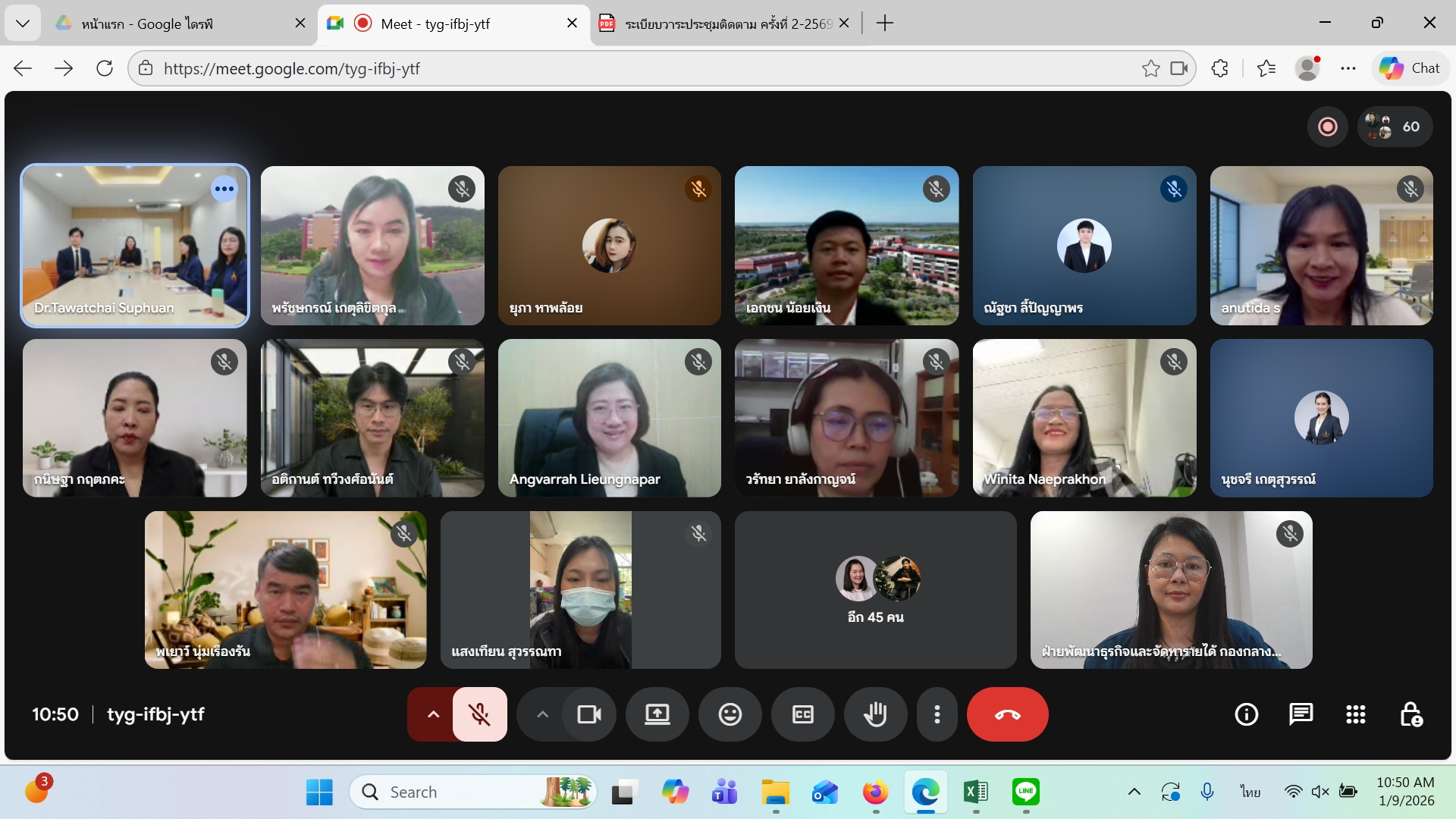Image resolution: width=1456 pixels, height=819 pixels.
Task: Open the in-call chat messages panel
Action: pyautogui.click(x=1301, y=714)
